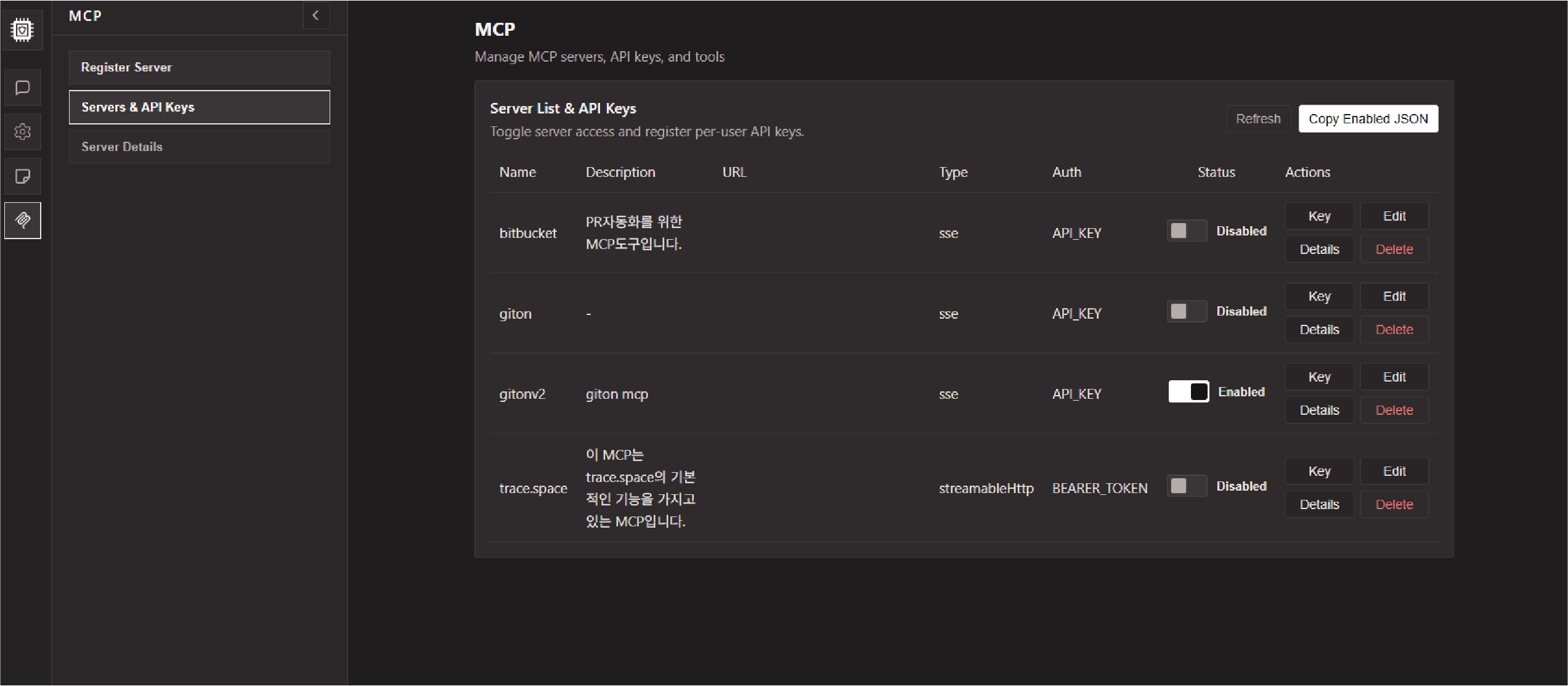Delete the trace.space server

(1394, 505)
